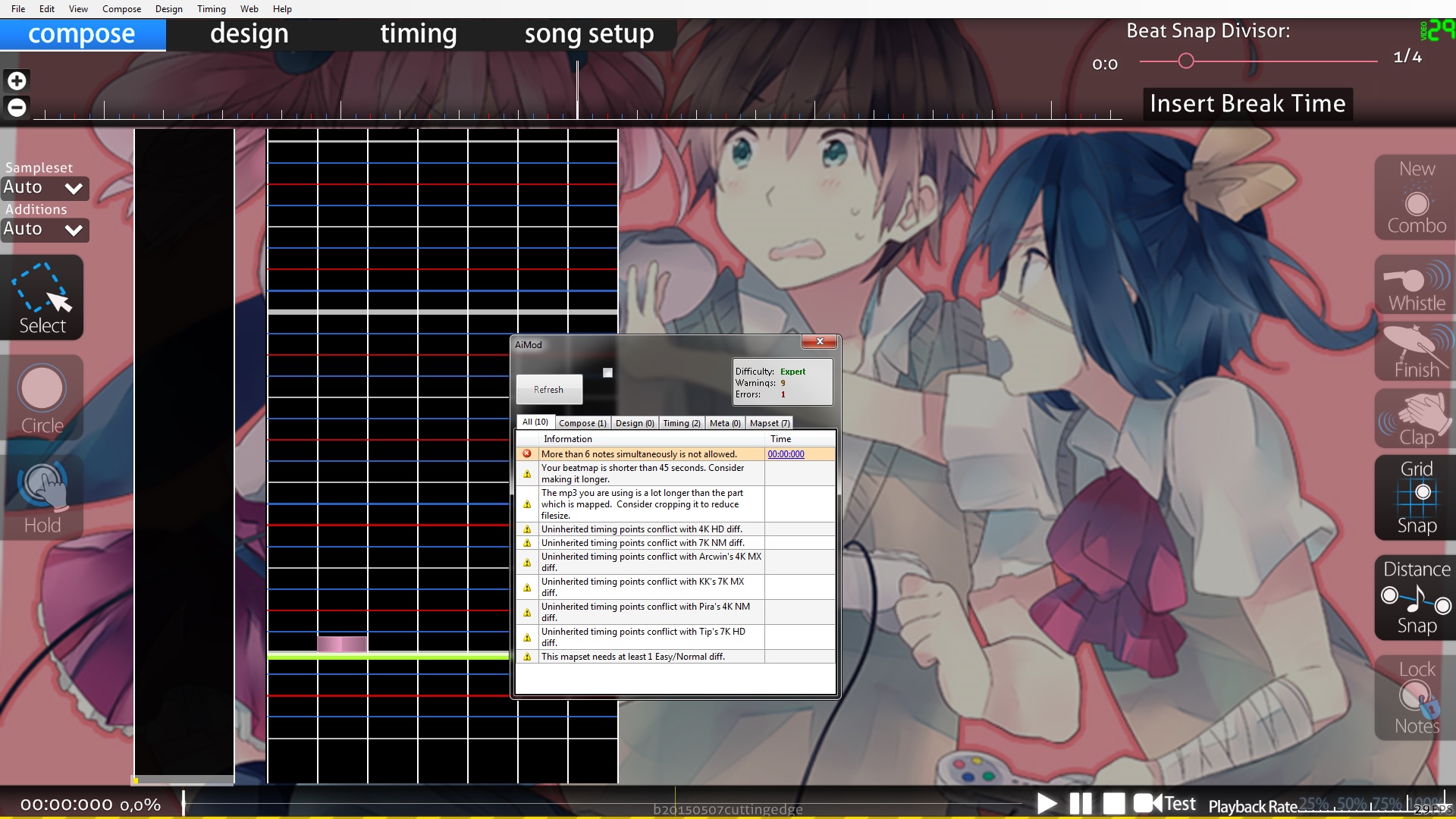Open the Additions Auto dropdown

click(45, 229)
